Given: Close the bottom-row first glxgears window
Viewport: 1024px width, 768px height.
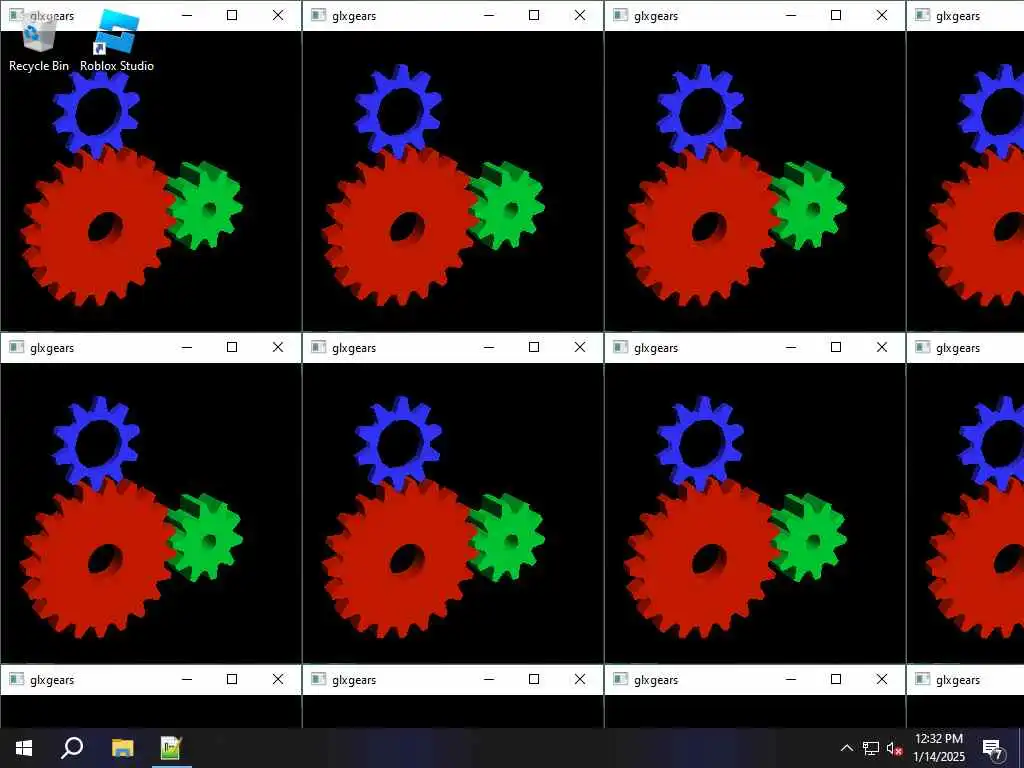Looking at the screenshot, I should point(278,679).
